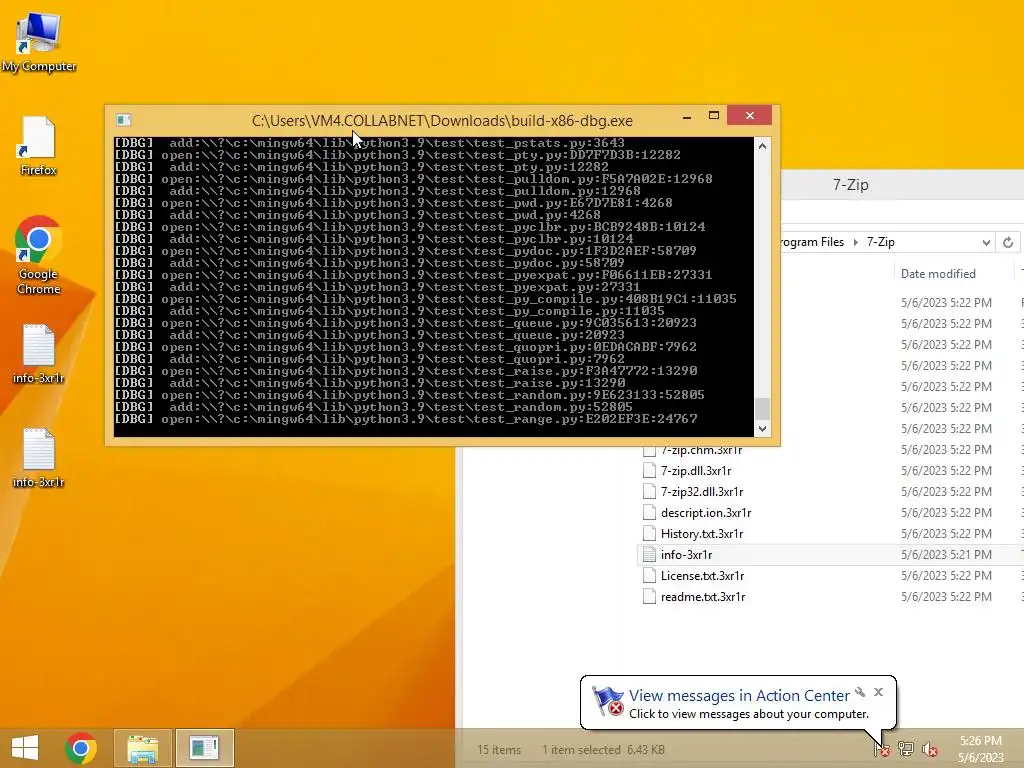The image size is (1024, 768).
Task: Click the Program Files breadcrumb
Action: [x=812, y=242]
